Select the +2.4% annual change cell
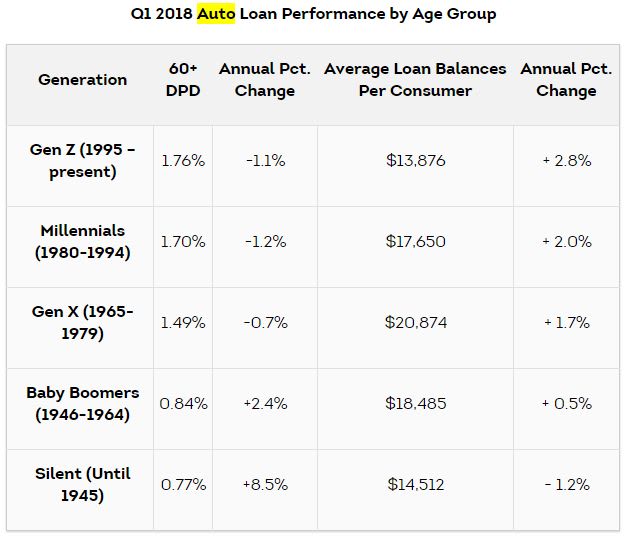 tap(265, 403)
